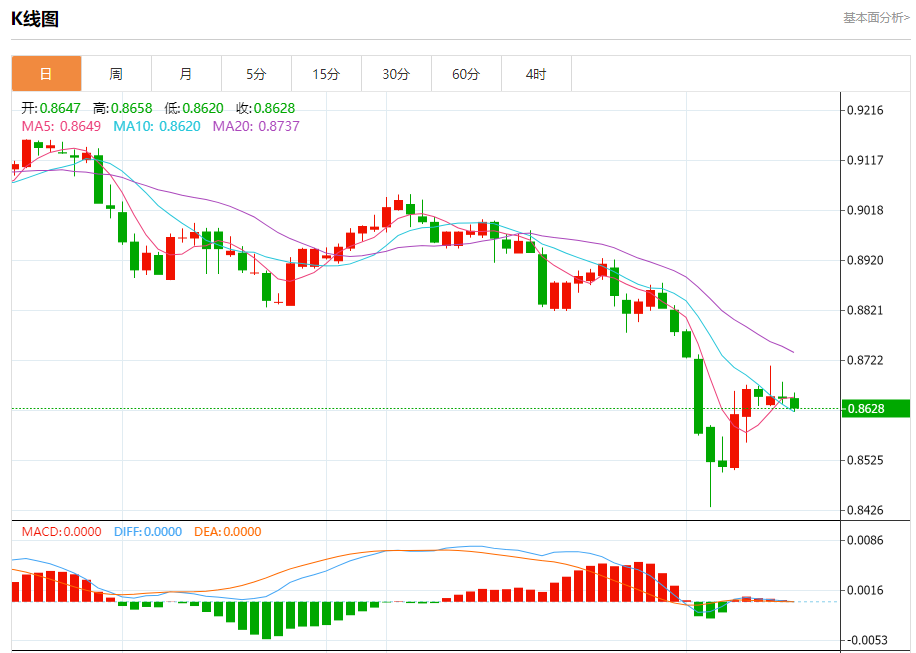Click the -0.0053 MACD axis label
916x653 pixels.
[866, 640]
